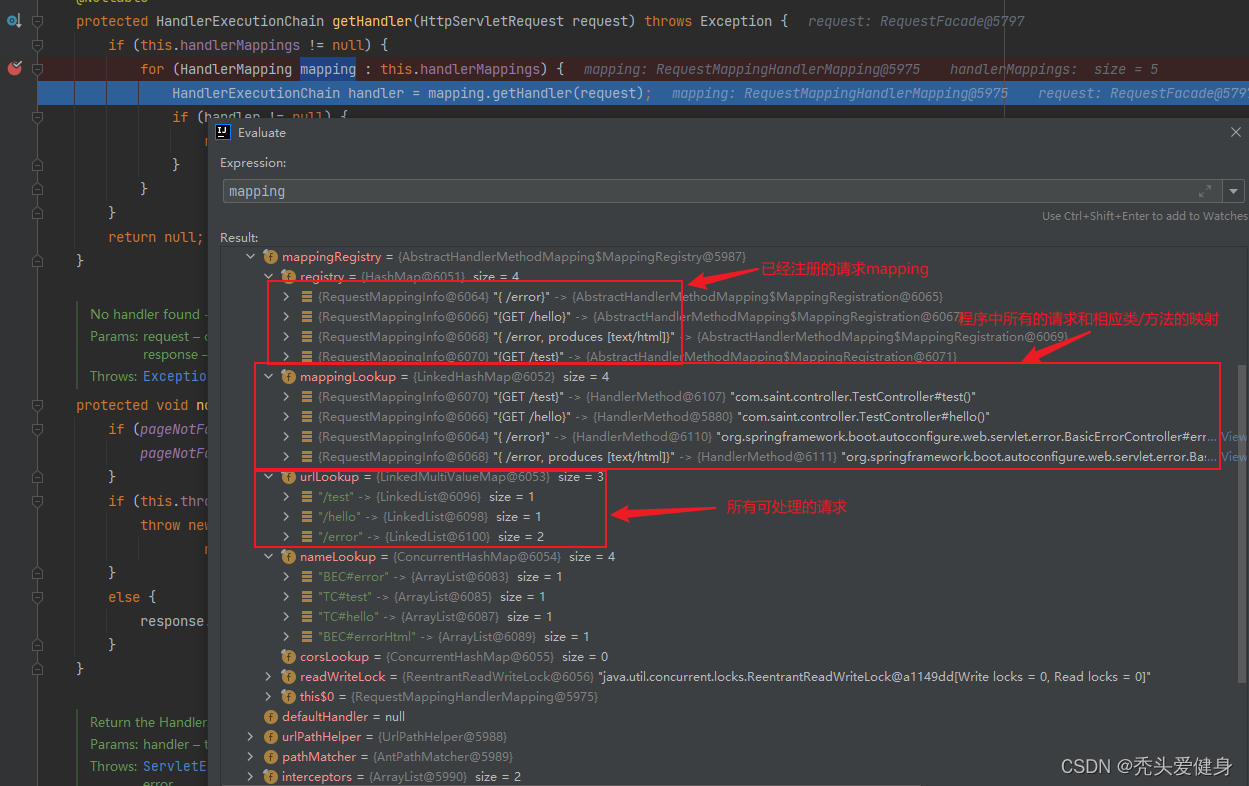Click the overridden-method gutter icon beside getHandler
Viewport: 1249px width, 786px height.
[x=14, y=21]
